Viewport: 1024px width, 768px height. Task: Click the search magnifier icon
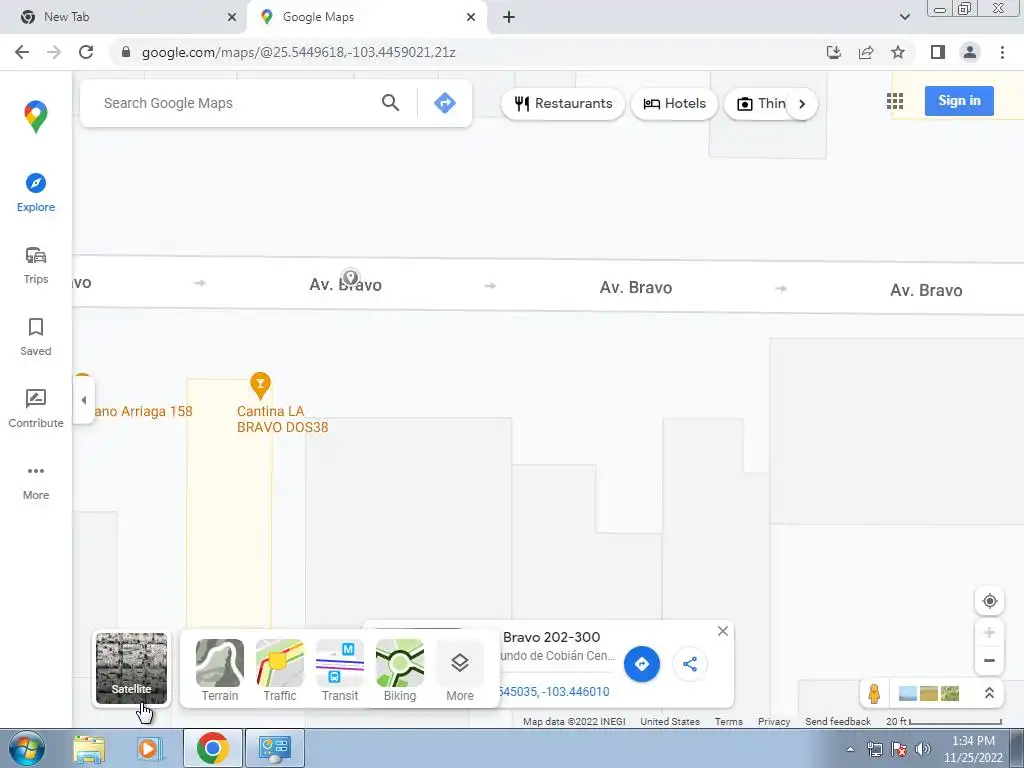pyautogui.click(x=391, y=103)
